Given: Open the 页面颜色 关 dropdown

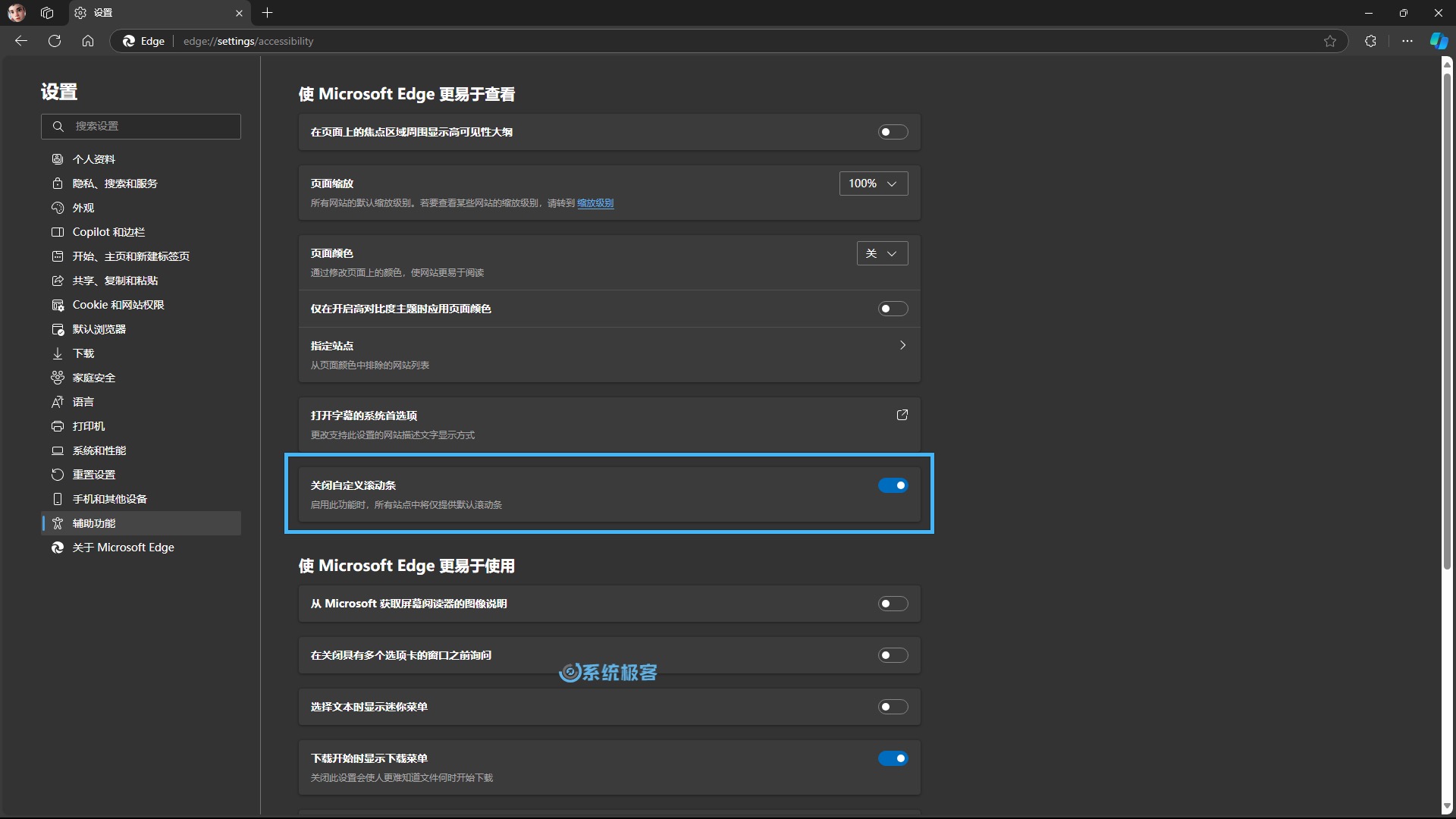Looking at the screenshot, I should [883, 253].
